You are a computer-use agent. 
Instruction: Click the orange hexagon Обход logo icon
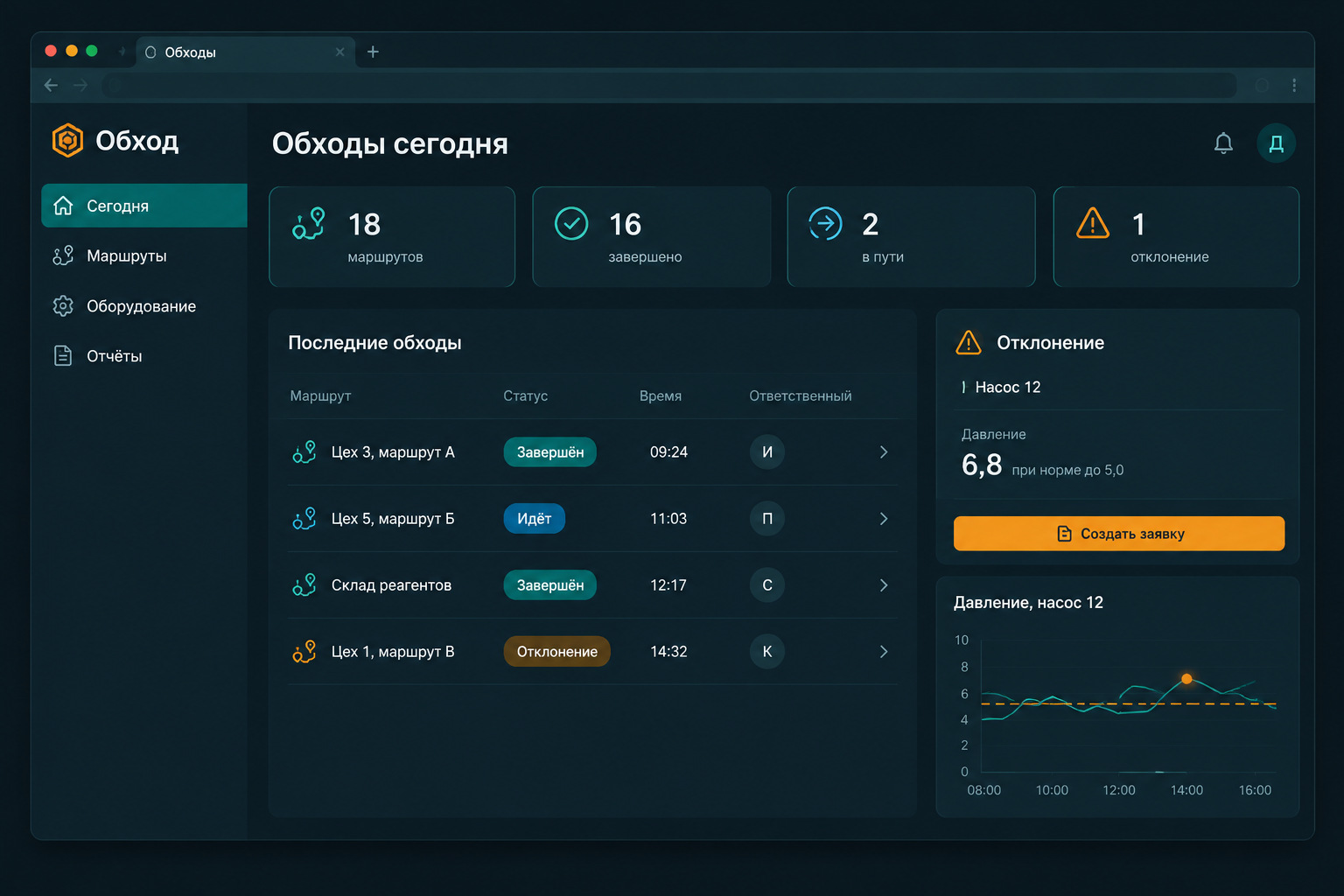click(x=67, y=140)
